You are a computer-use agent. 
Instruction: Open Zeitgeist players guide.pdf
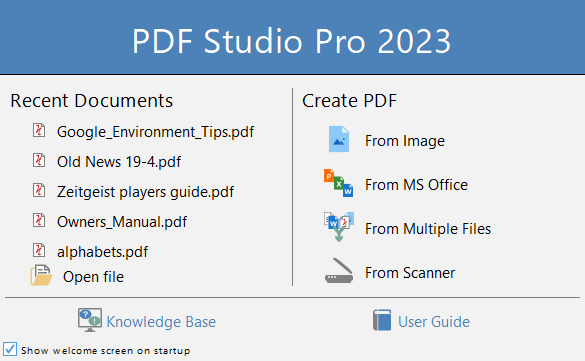[145, 192]
